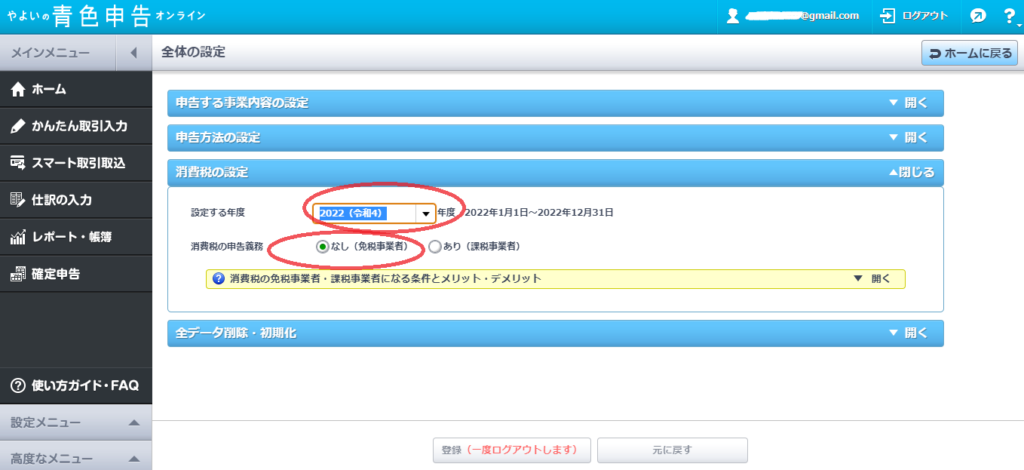Click 元に戻す button
The height and width of the screenshot is (470, 1024).
672,450
